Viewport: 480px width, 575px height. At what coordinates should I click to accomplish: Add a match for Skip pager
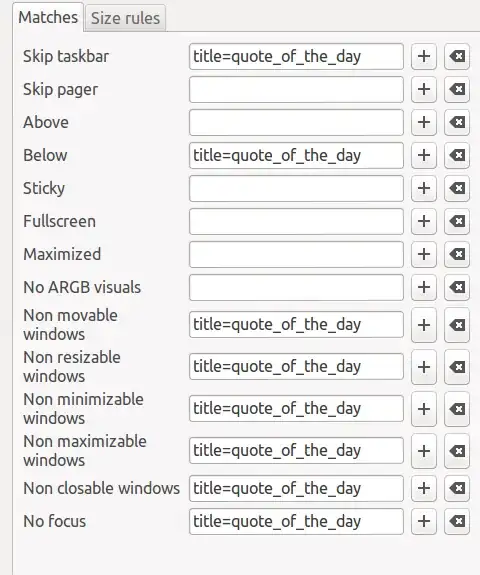coord(424,89)
